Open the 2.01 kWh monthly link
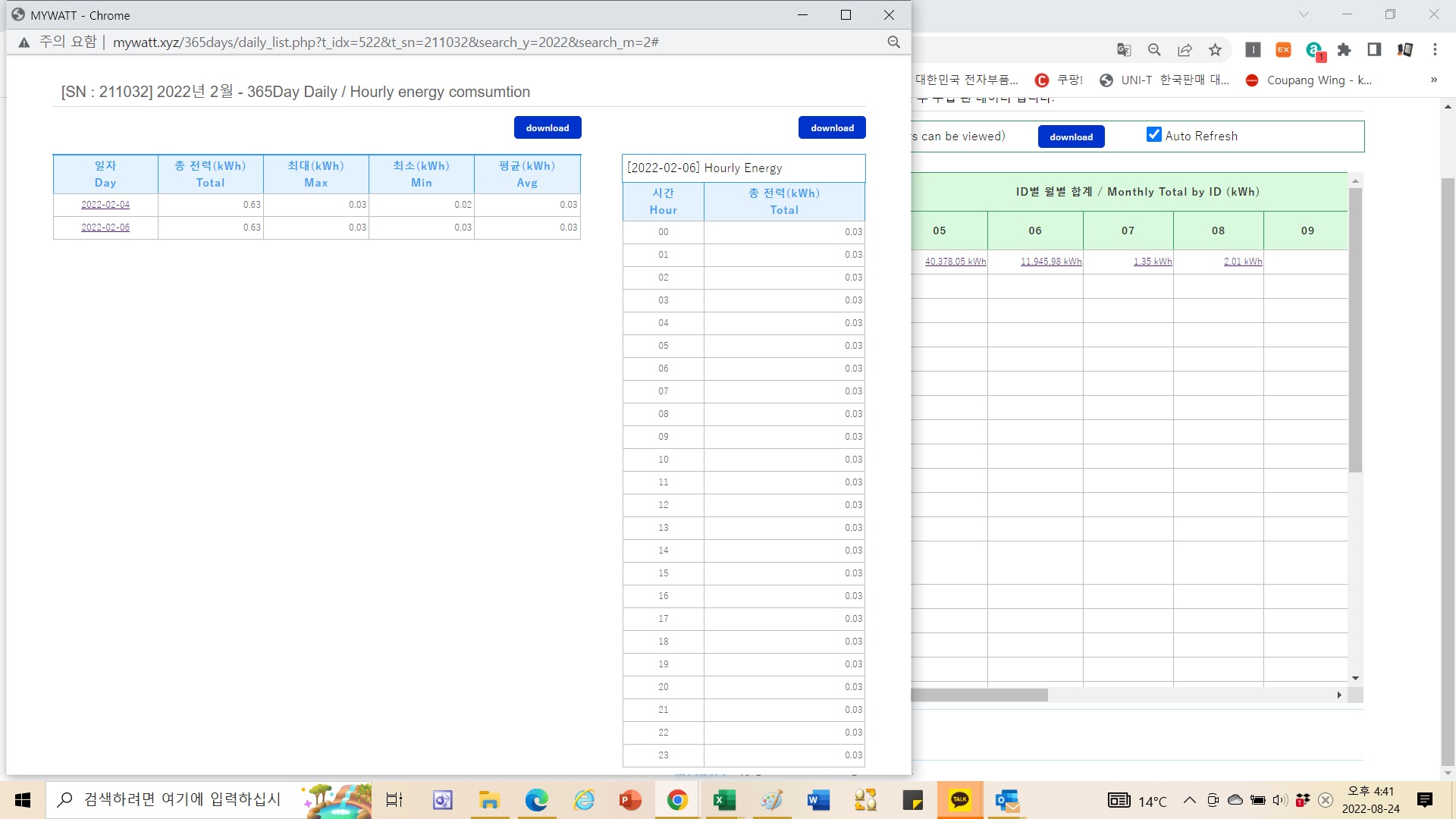 coord(1243,262)
